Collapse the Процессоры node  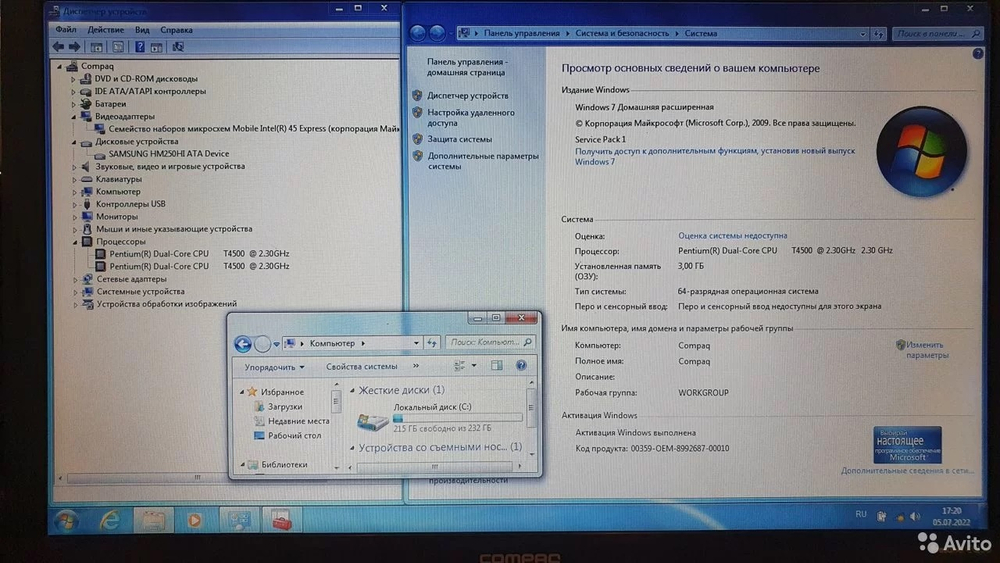(x=75, y=242)
